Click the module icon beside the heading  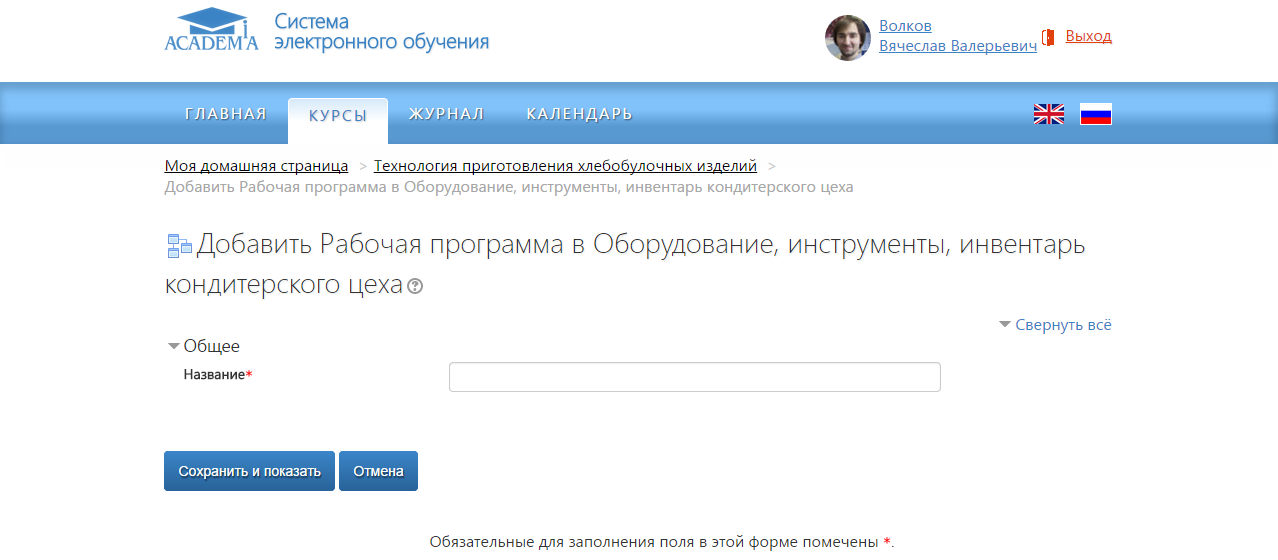click(x=179, y=246)
